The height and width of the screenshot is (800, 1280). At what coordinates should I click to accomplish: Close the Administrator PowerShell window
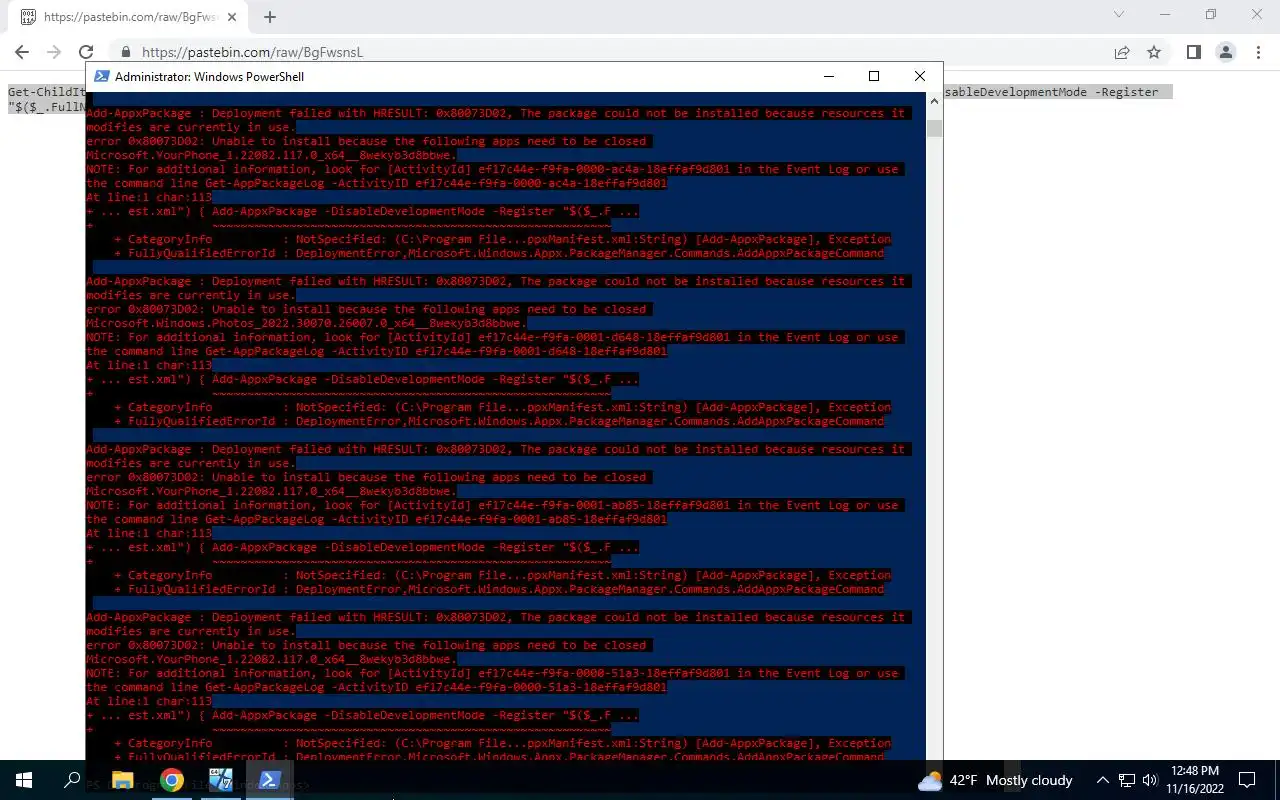(x=920, y=76)
